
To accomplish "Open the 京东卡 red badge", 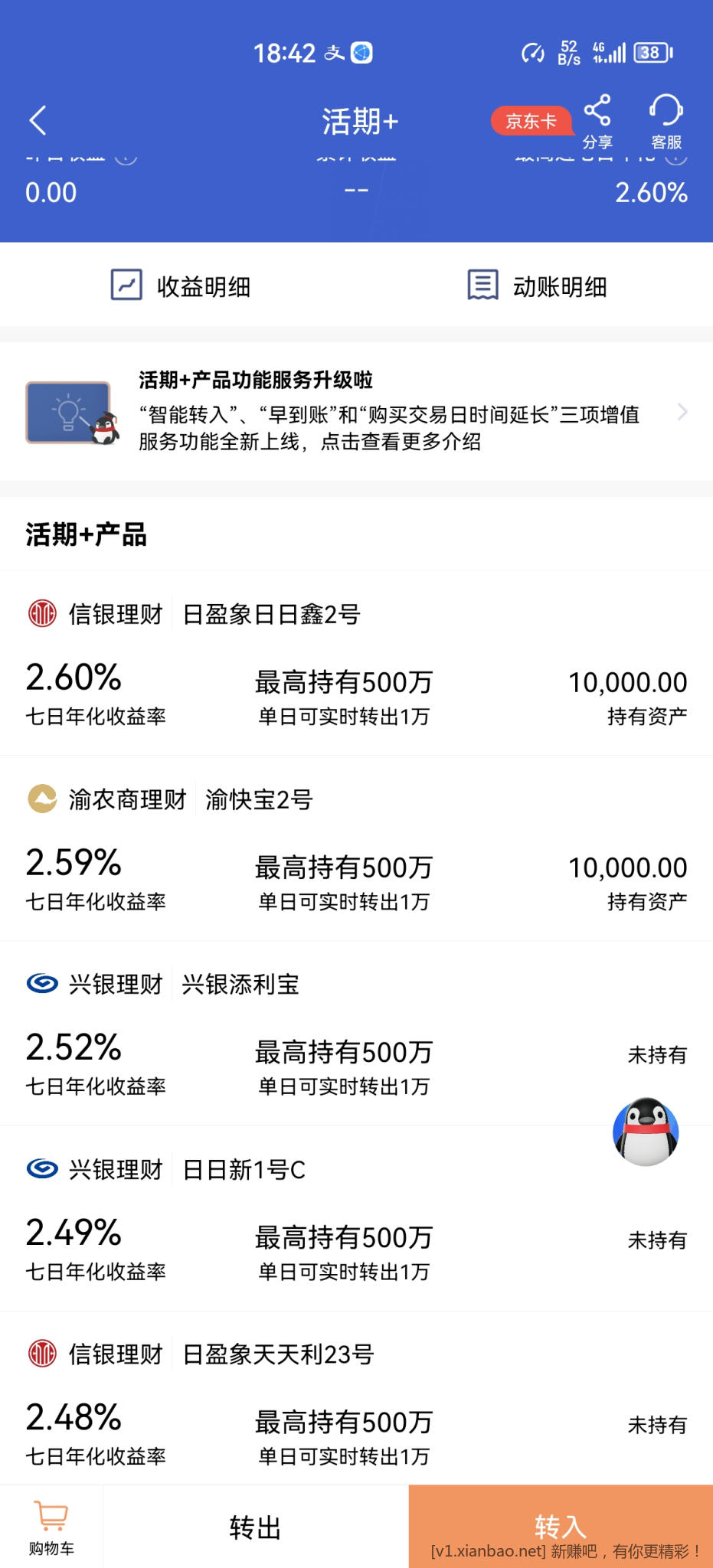I will [x=531, y=121].
